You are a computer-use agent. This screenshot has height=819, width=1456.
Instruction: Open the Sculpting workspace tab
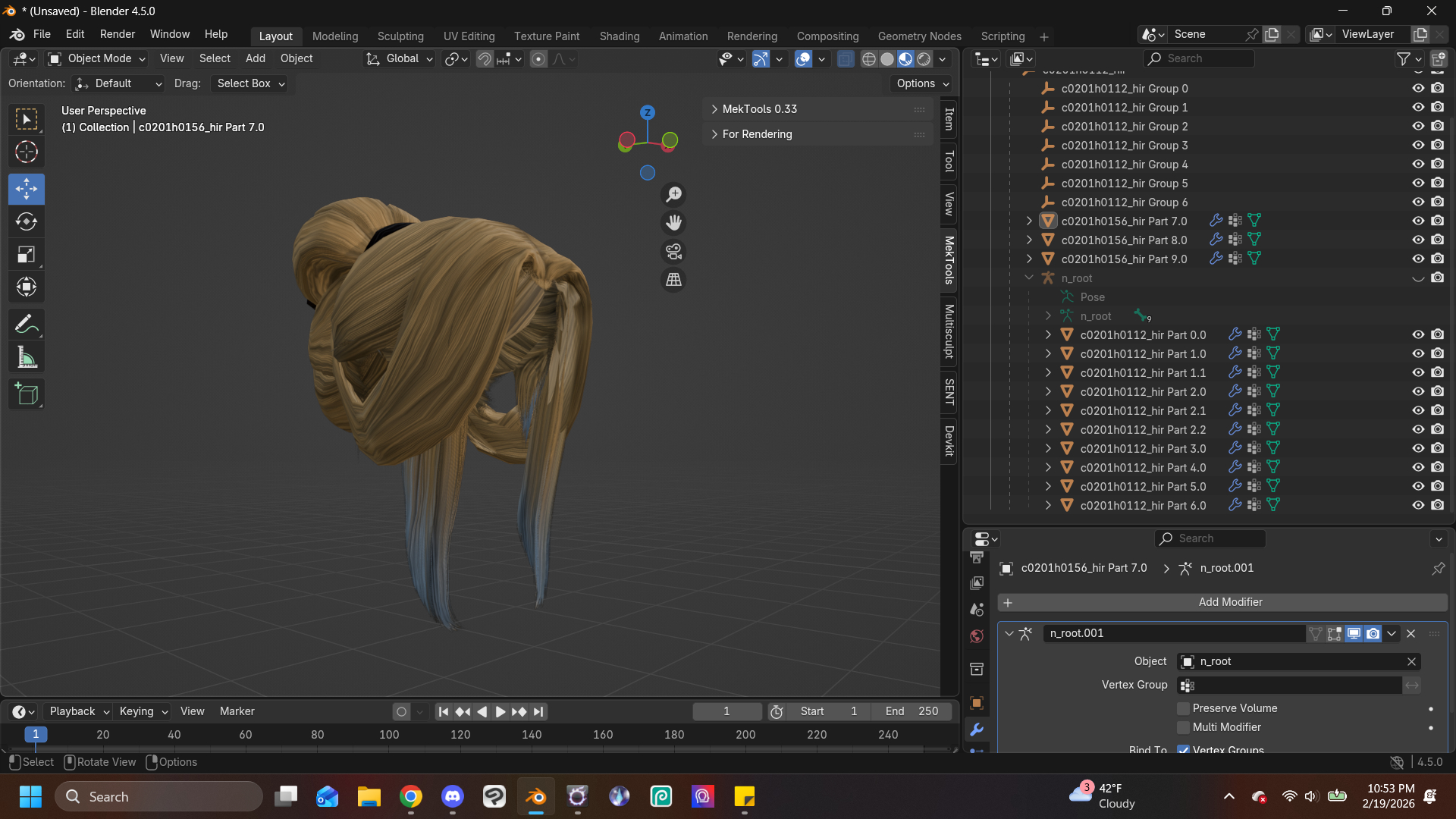coord(400,36)
